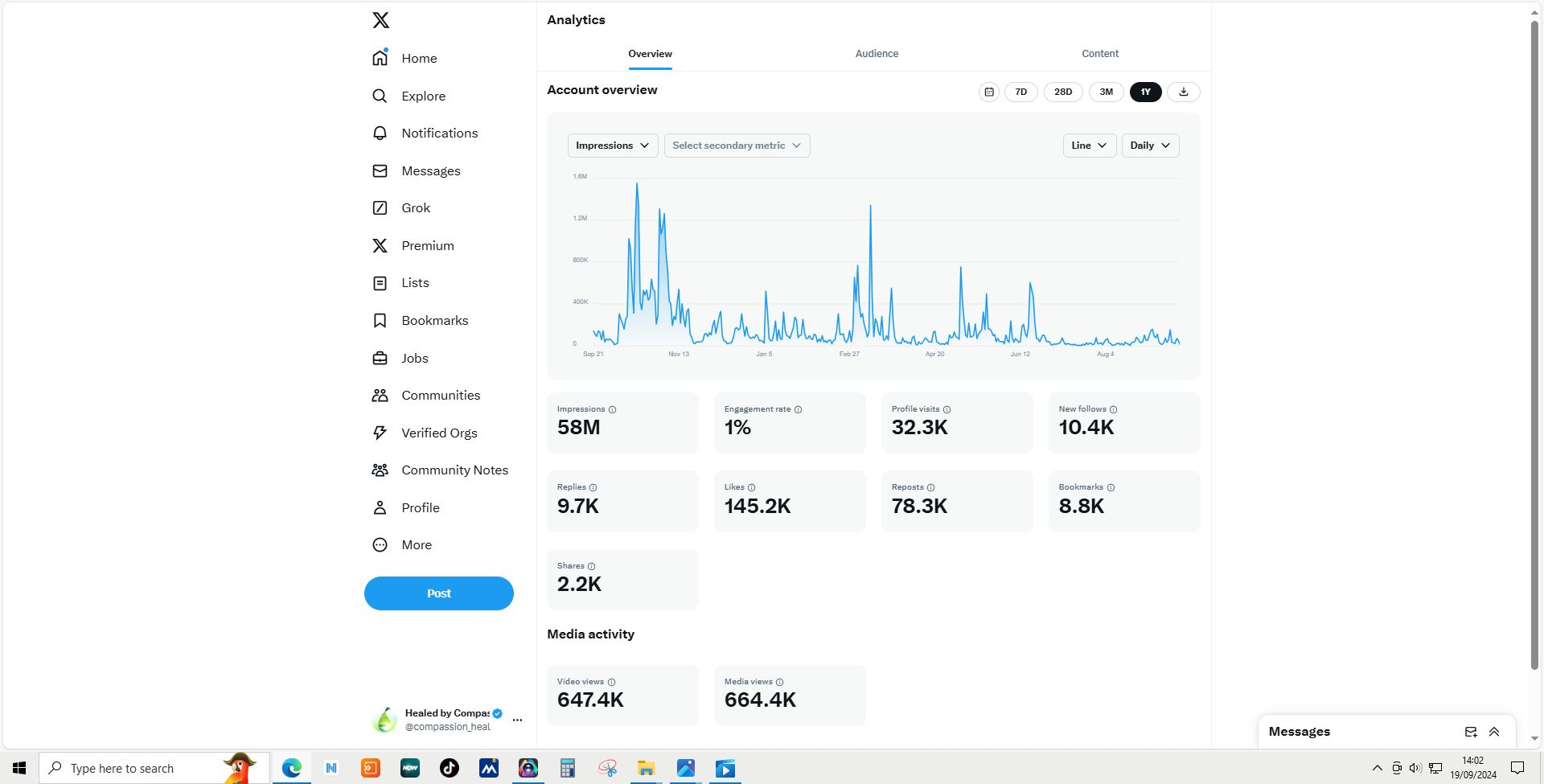
Task: Open account menu for Healed by Compassion
Action: [x=517, y=720]
